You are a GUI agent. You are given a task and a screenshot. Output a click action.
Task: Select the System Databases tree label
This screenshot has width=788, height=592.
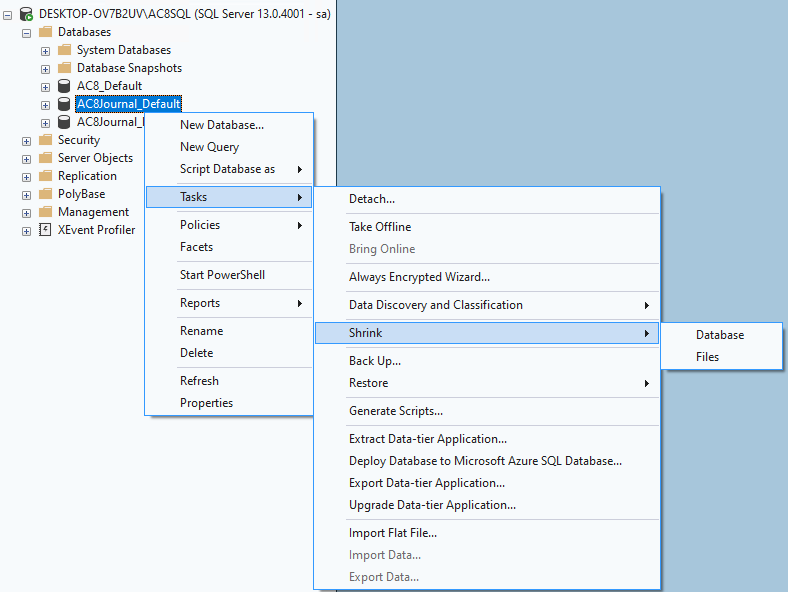click(x=124, y=50)
